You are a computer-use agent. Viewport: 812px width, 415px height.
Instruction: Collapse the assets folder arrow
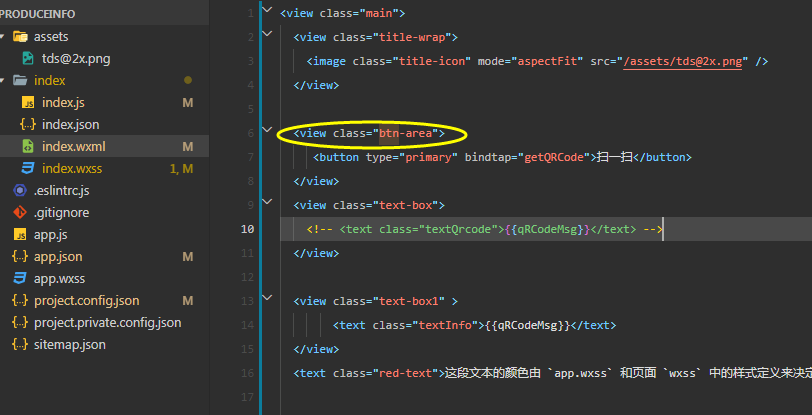3,37
